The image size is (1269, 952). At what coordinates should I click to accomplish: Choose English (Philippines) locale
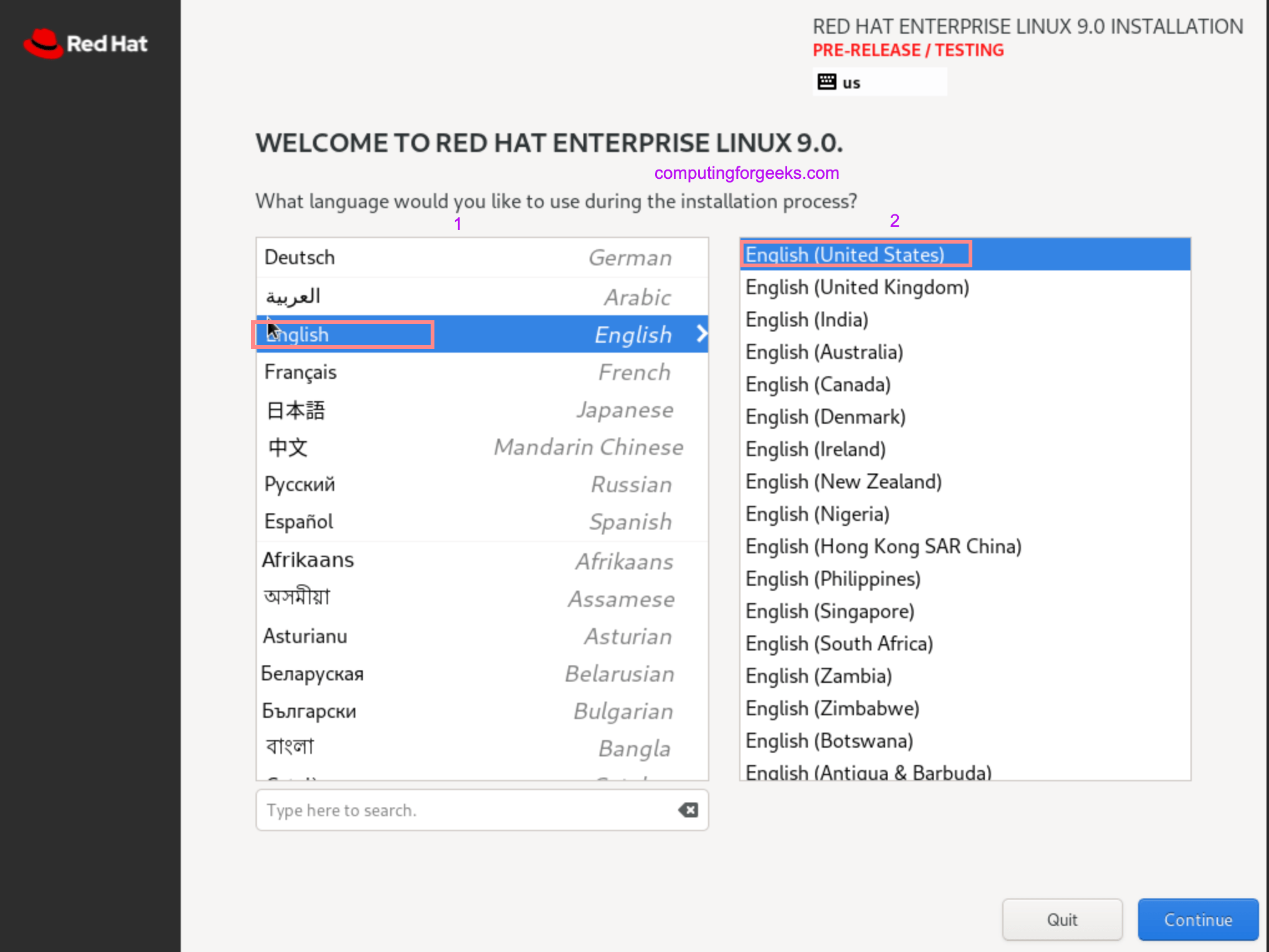coord(965,579)
